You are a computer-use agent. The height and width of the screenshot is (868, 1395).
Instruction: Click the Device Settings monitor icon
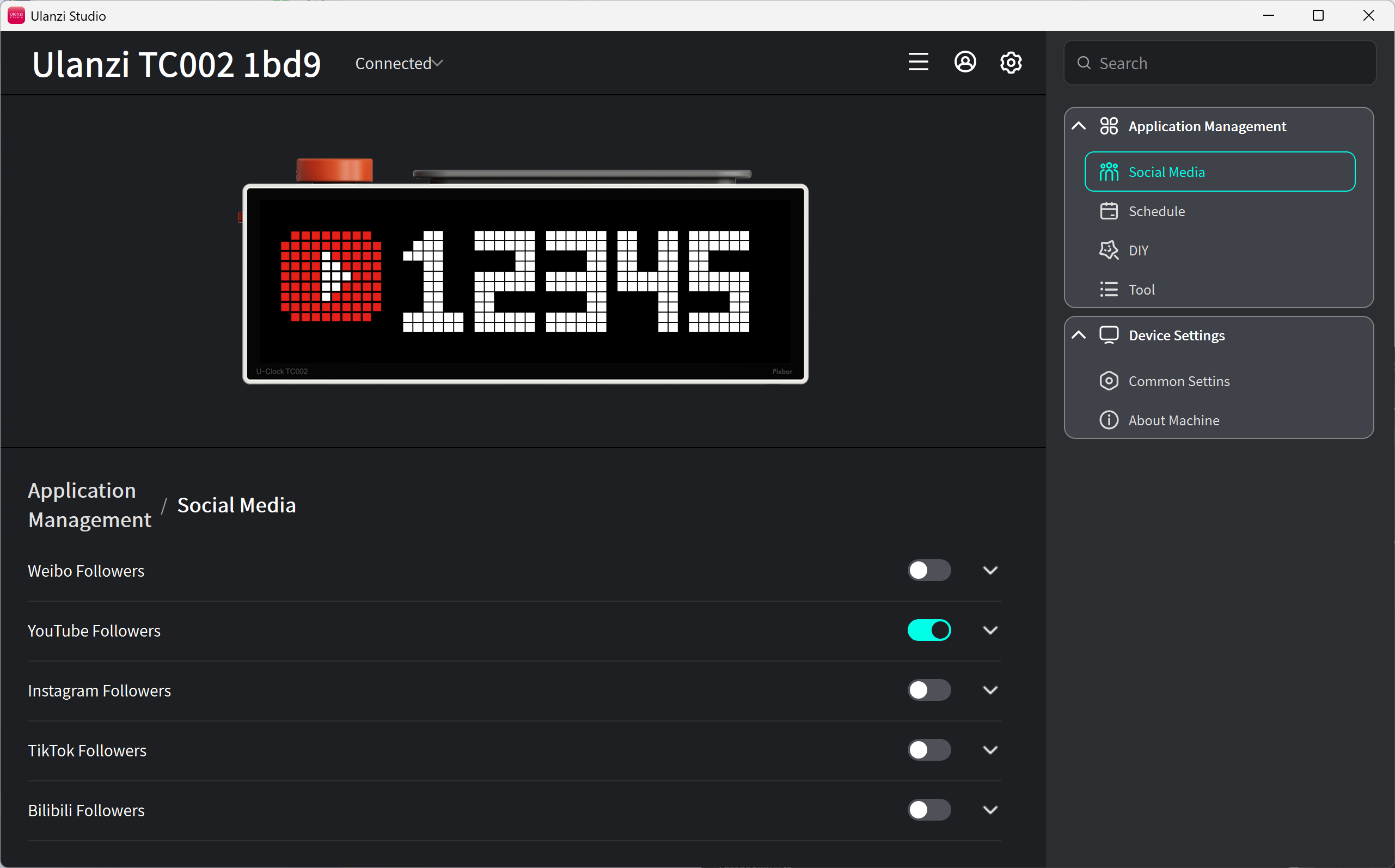click(1109, 335)
